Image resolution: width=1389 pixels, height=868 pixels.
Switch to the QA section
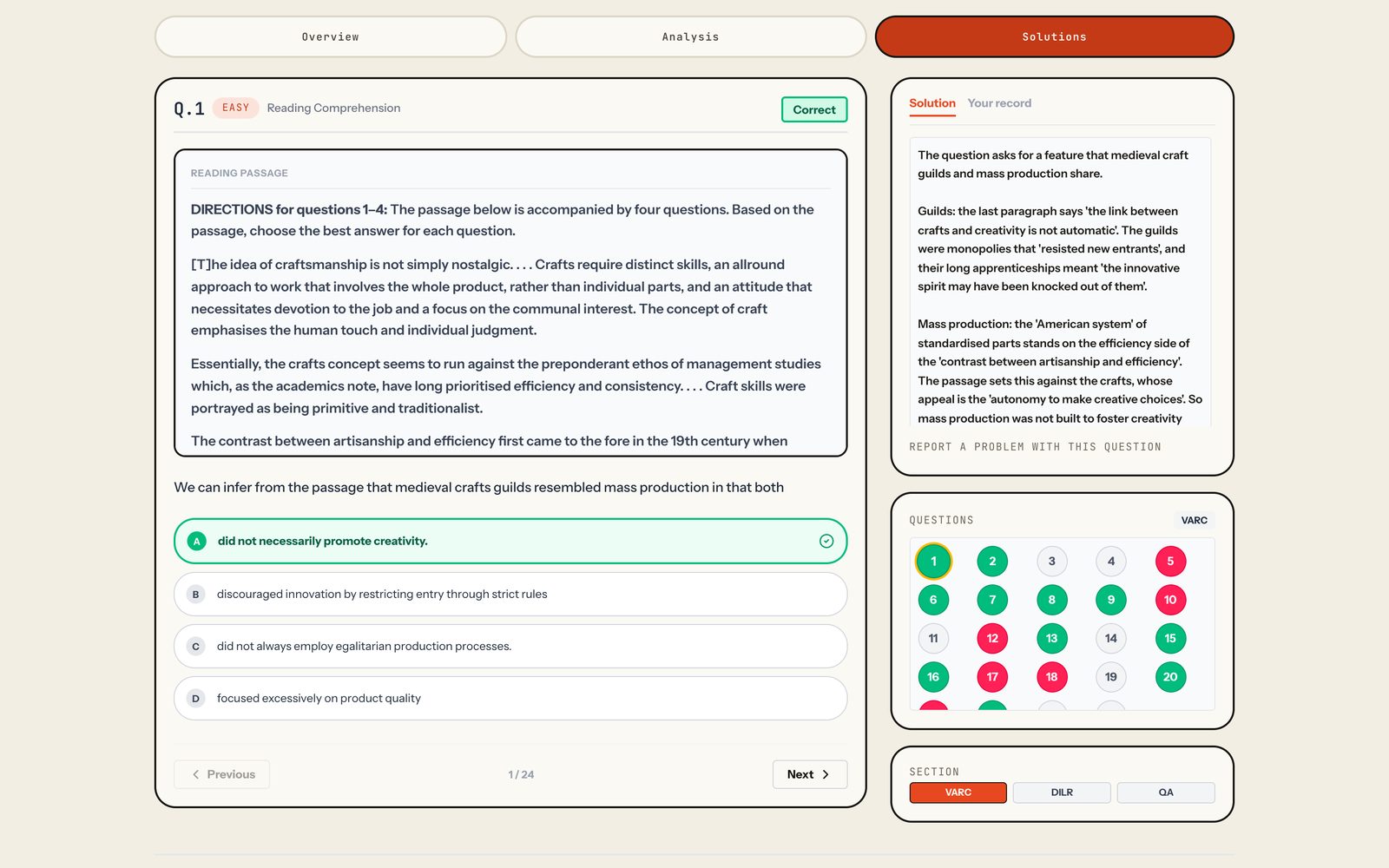(x=1166, y=792)
